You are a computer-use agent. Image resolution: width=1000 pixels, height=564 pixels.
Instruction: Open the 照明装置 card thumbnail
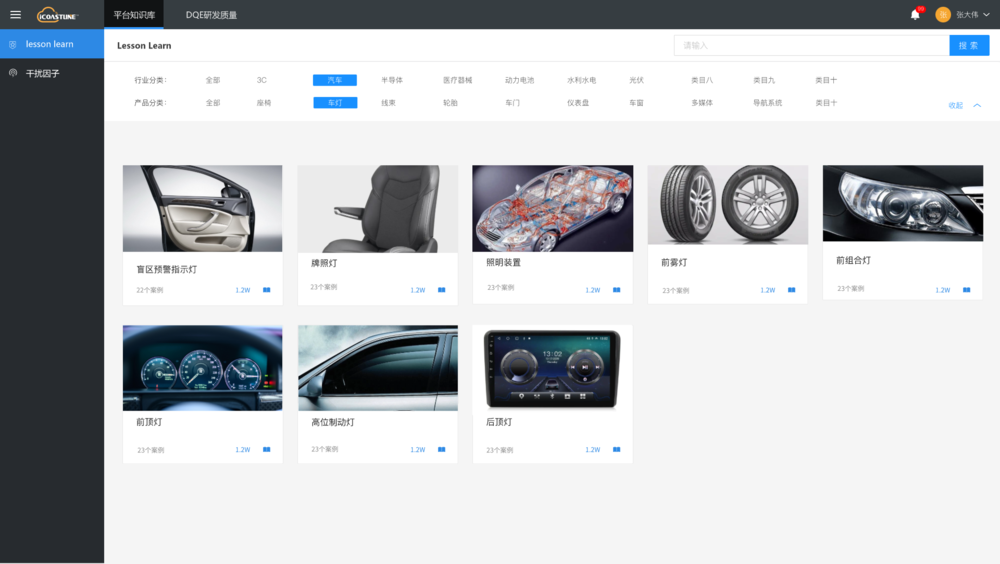pyautogui.click(x=552, y=209)
